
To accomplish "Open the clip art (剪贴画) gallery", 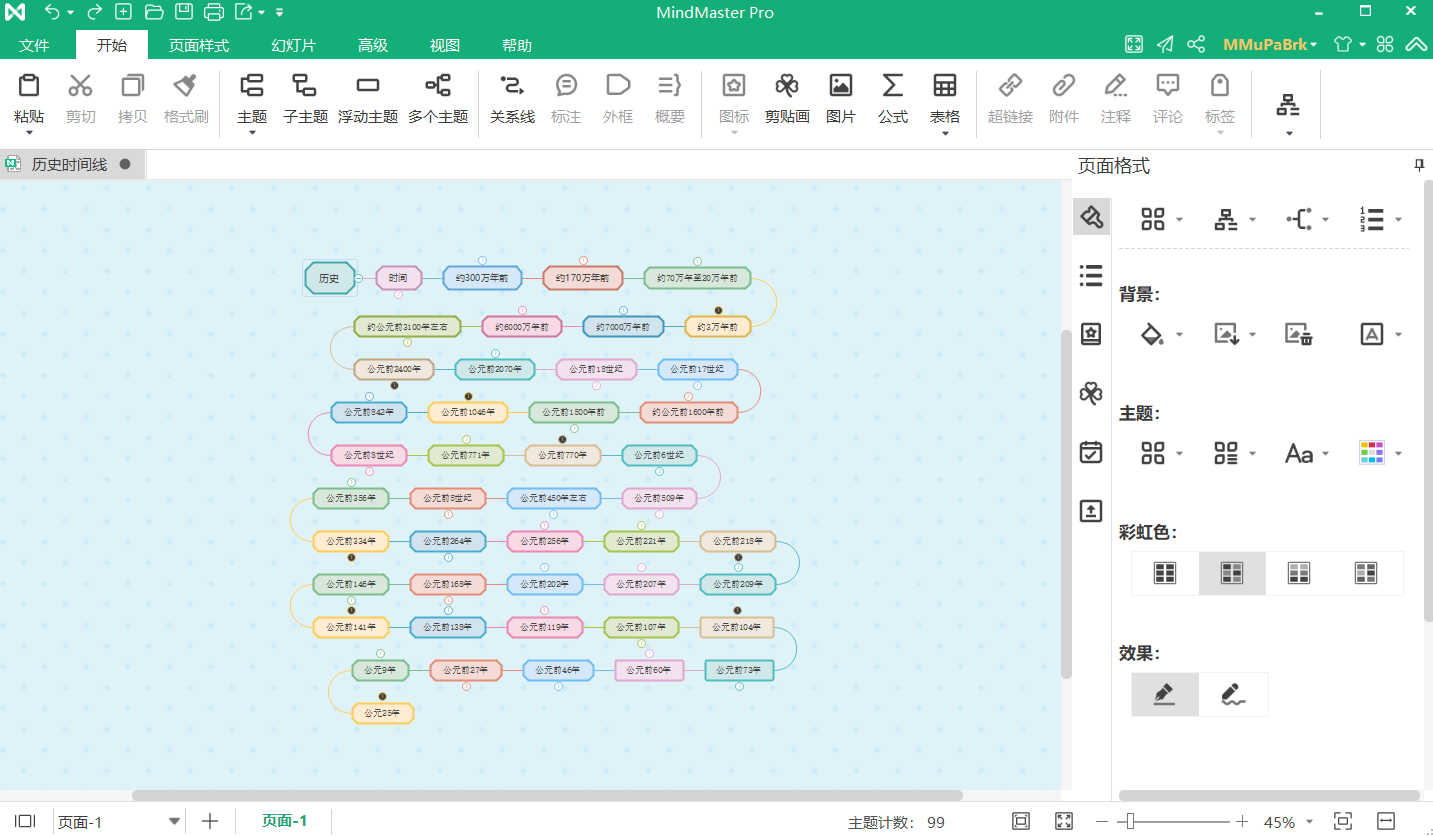I will [787, 98].
